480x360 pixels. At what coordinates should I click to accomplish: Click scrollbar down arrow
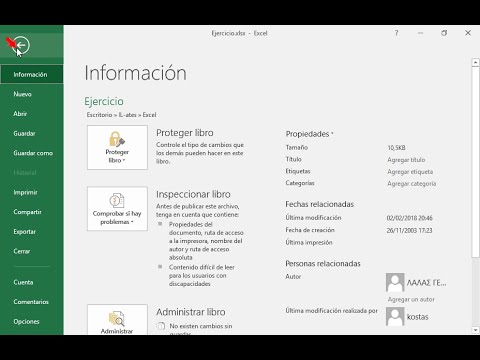click(x=475, y=330)
